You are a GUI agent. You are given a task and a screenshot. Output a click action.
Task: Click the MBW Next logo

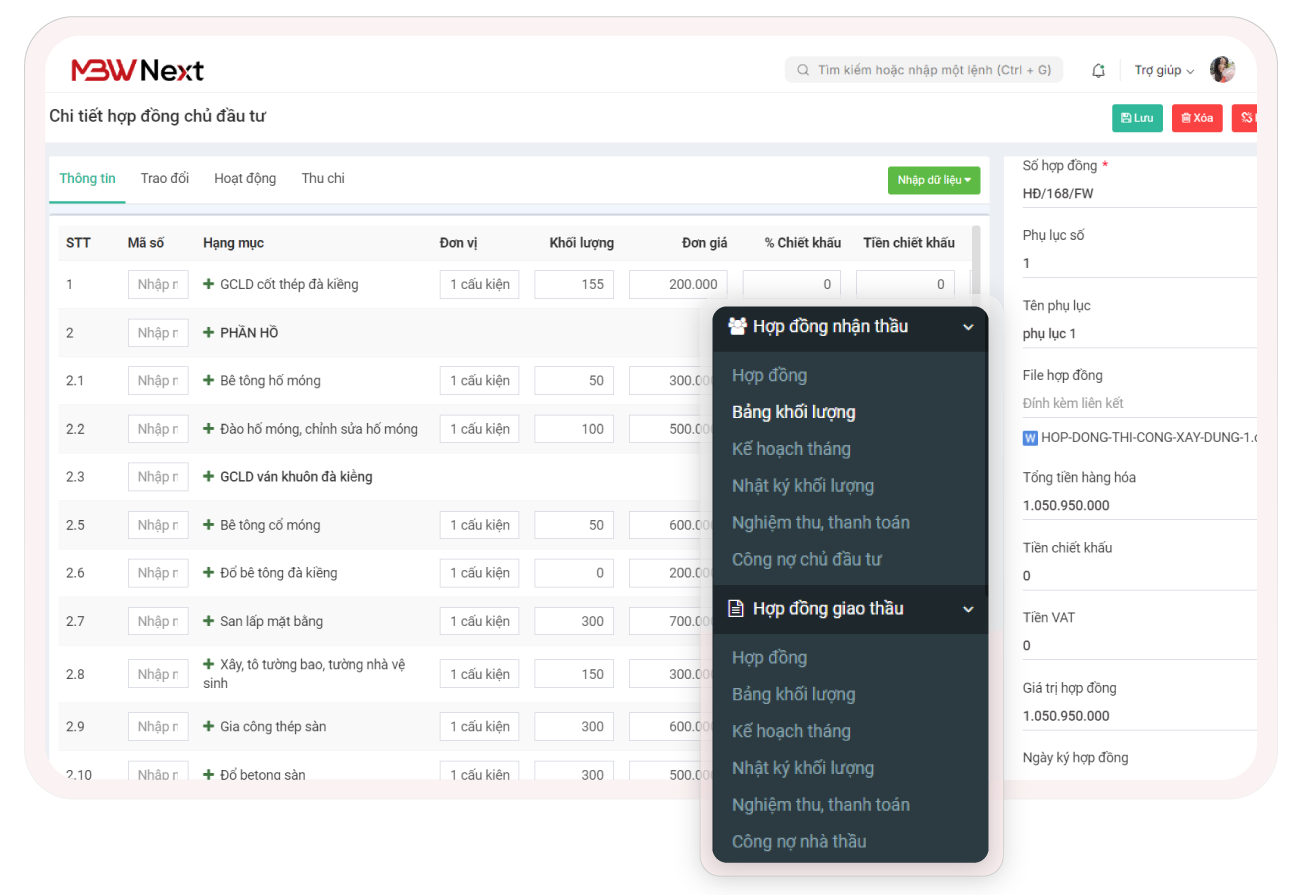137,70
